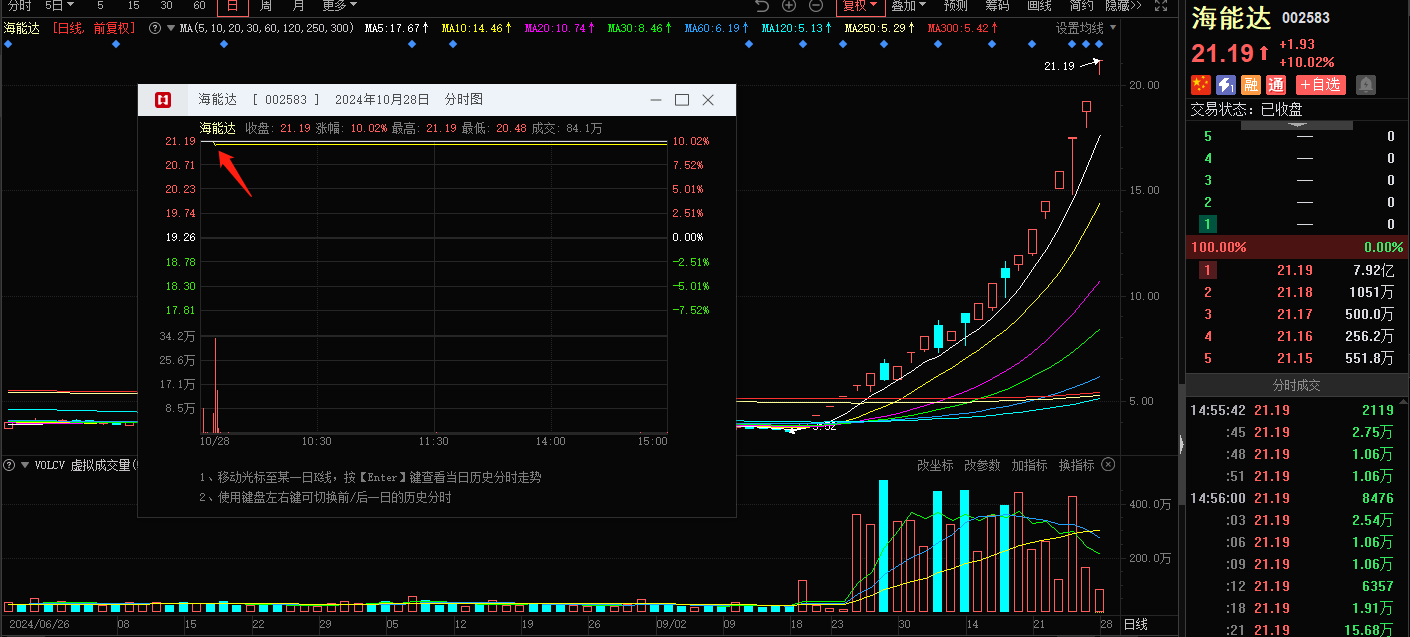
Task: Open the 筹码 chip distribution tab
Action: point(997,6)
